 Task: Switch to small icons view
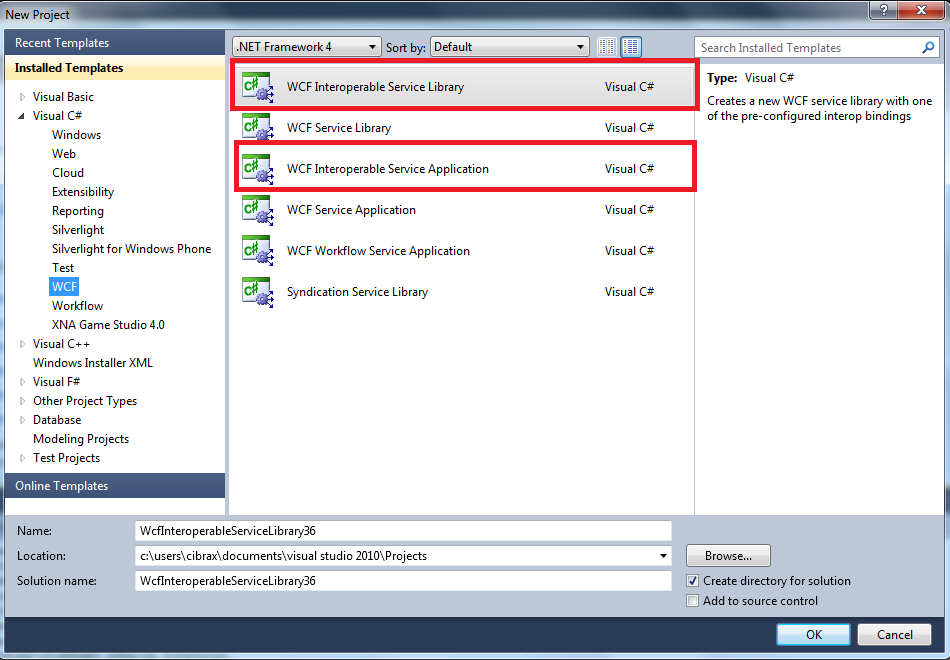606,47
